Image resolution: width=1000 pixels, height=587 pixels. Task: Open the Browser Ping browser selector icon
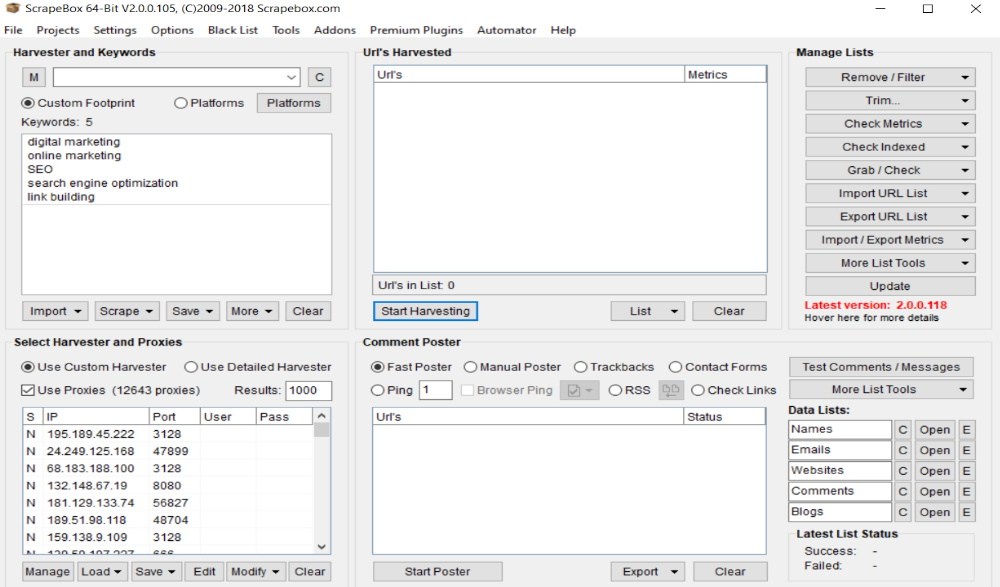click(579, 390)
